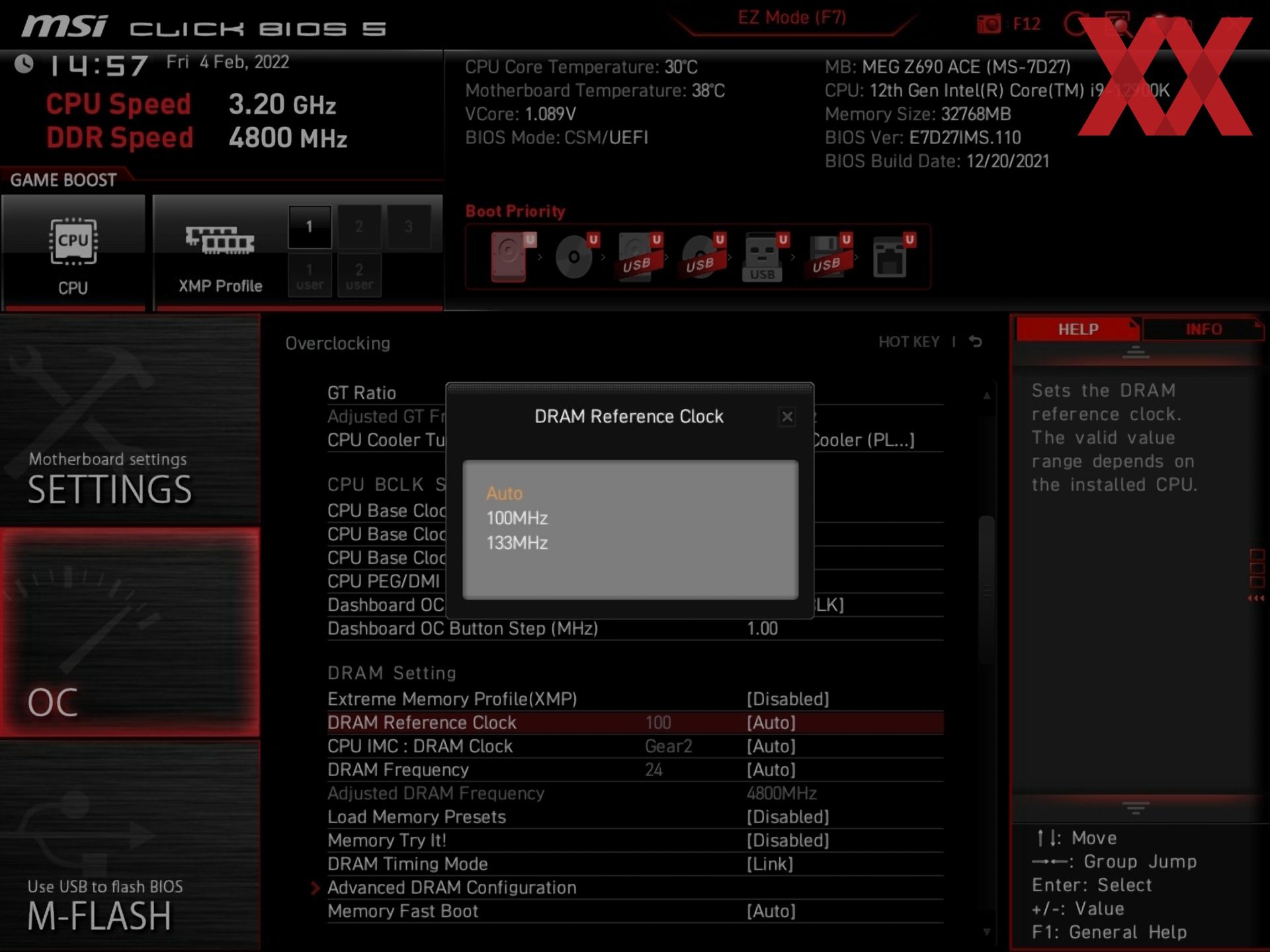Click the MSI logo in the header

pos(64,26)
